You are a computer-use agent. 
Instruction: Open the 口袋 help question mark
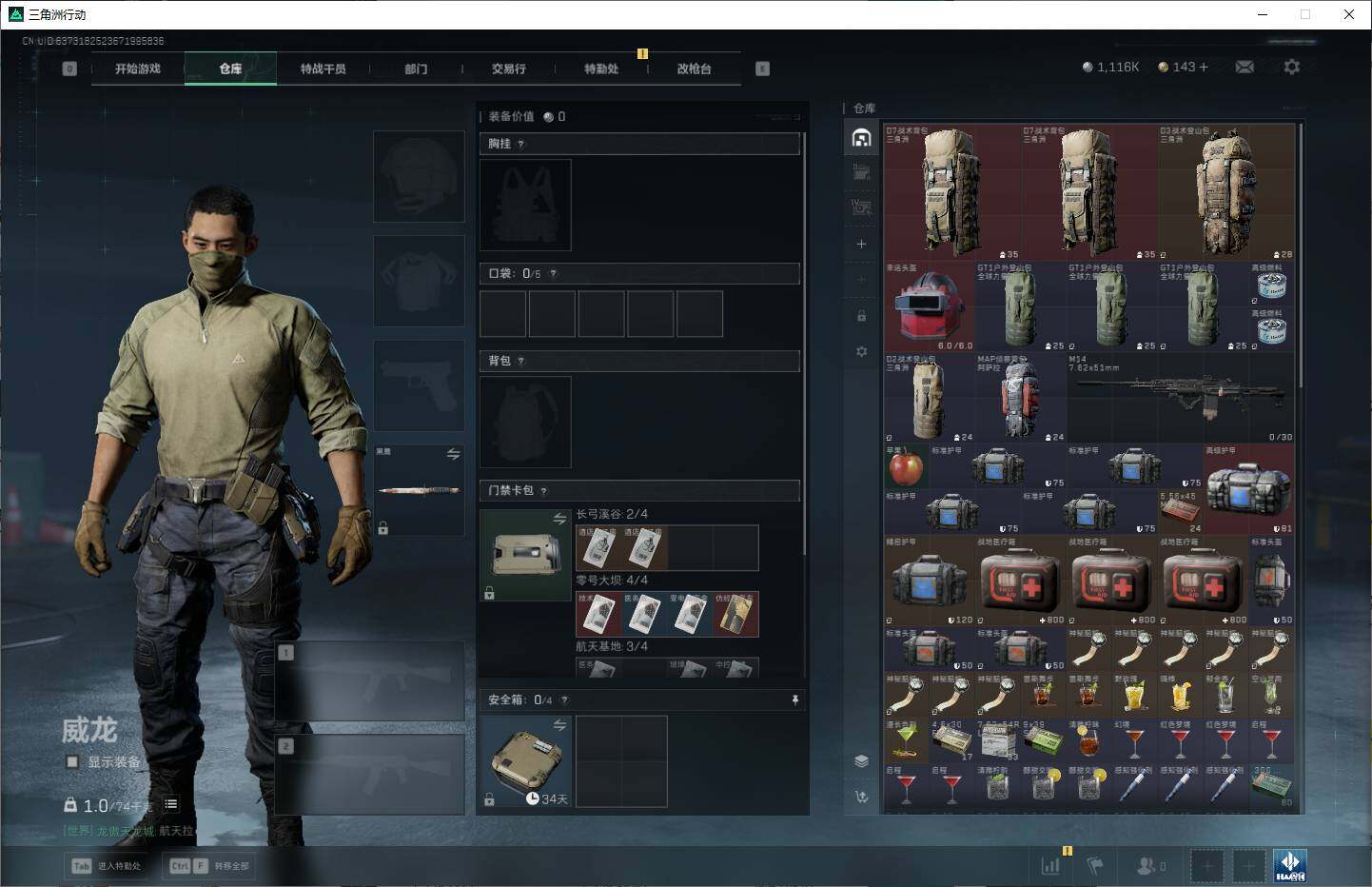click(x=553, y=274)
